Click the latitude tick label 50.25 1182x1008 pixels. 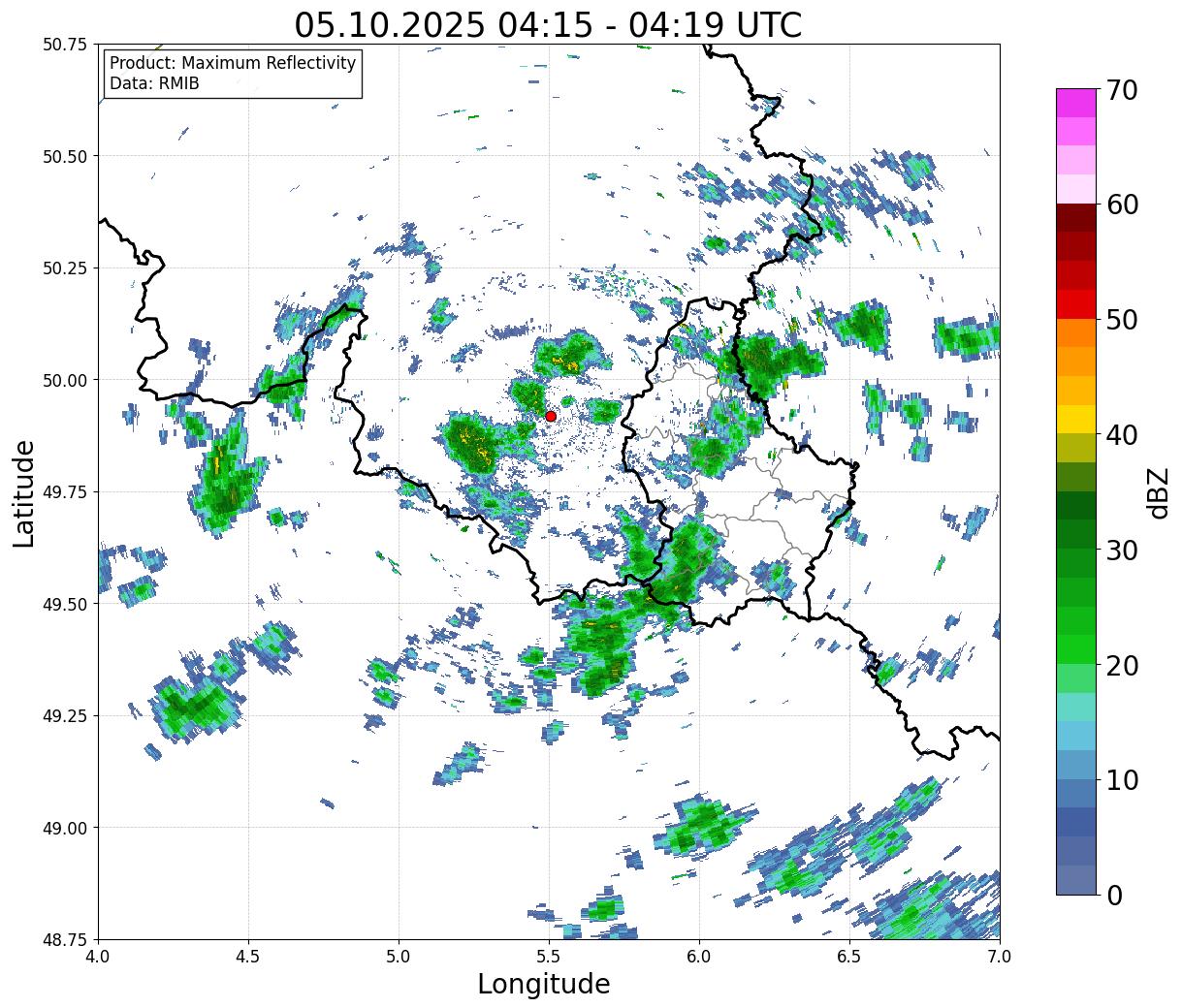(x=65, y=268)
